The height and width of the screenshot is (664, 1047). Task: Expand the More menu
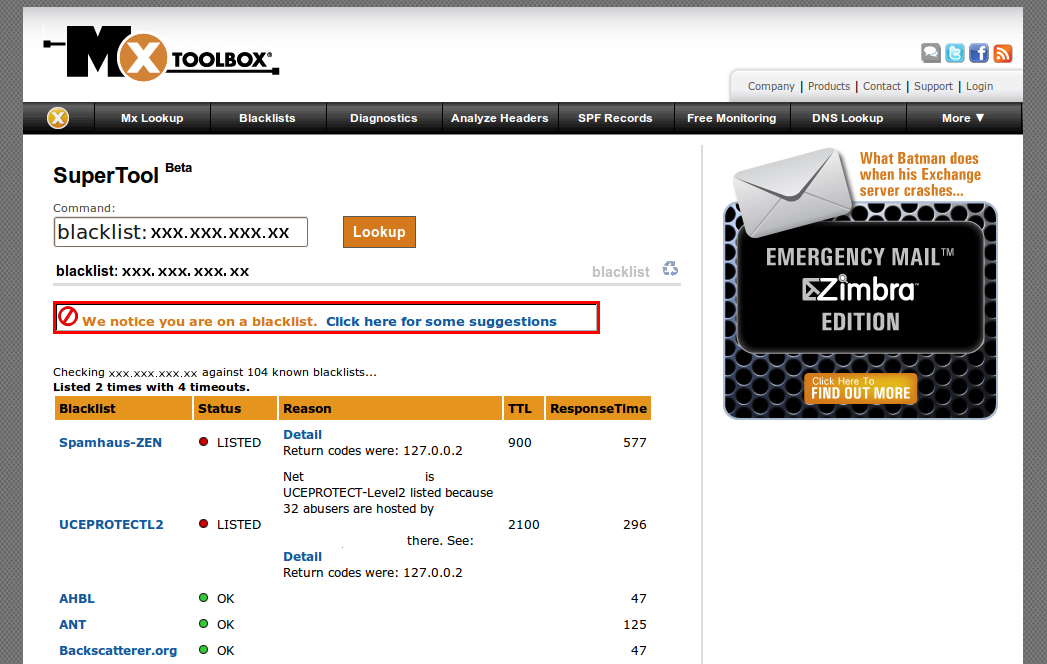coord(963,118)
